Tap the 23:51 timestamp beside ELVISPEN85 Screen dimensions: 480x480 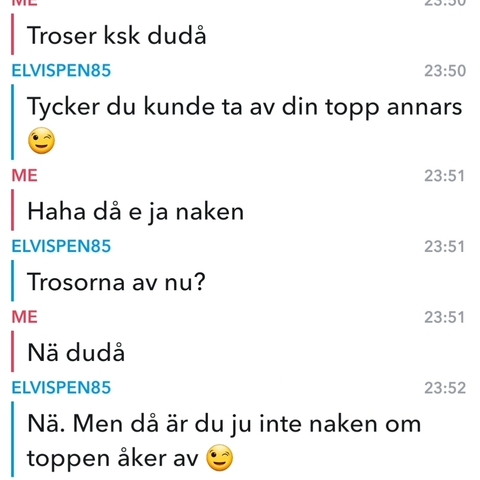tap(444, 247)
